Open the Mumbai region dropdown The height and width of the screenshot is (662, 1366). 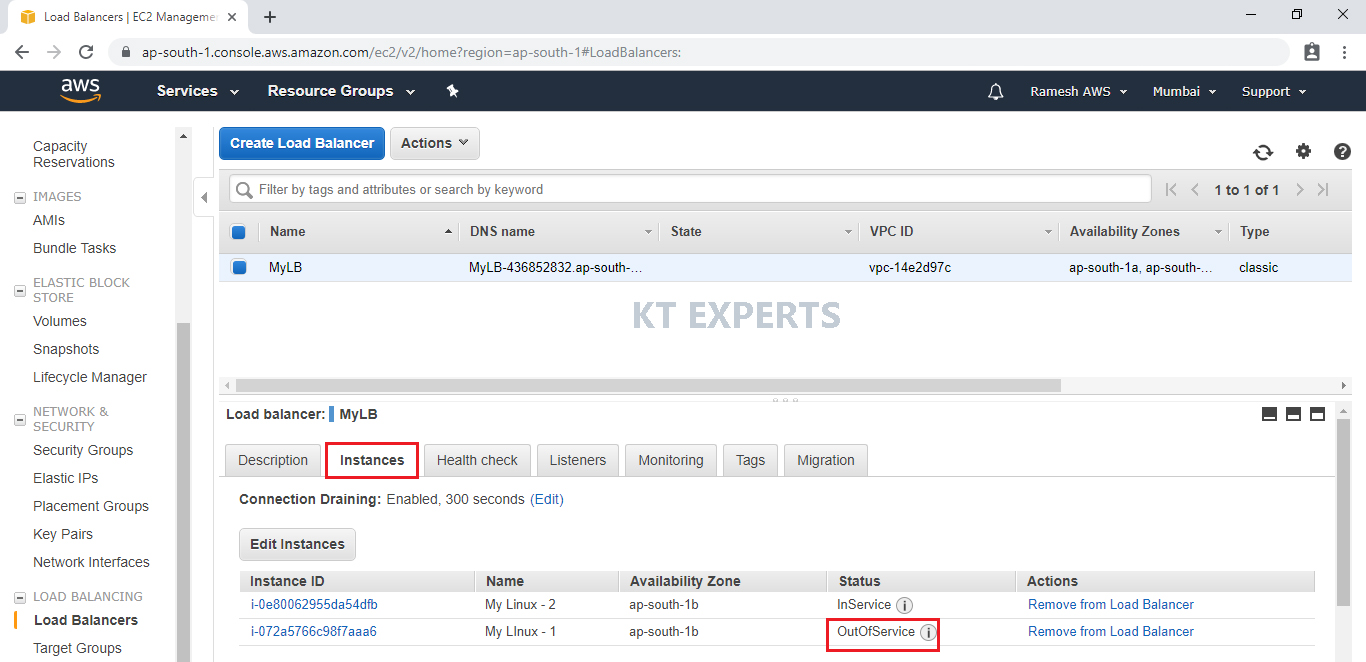(x=1184, y=91)
